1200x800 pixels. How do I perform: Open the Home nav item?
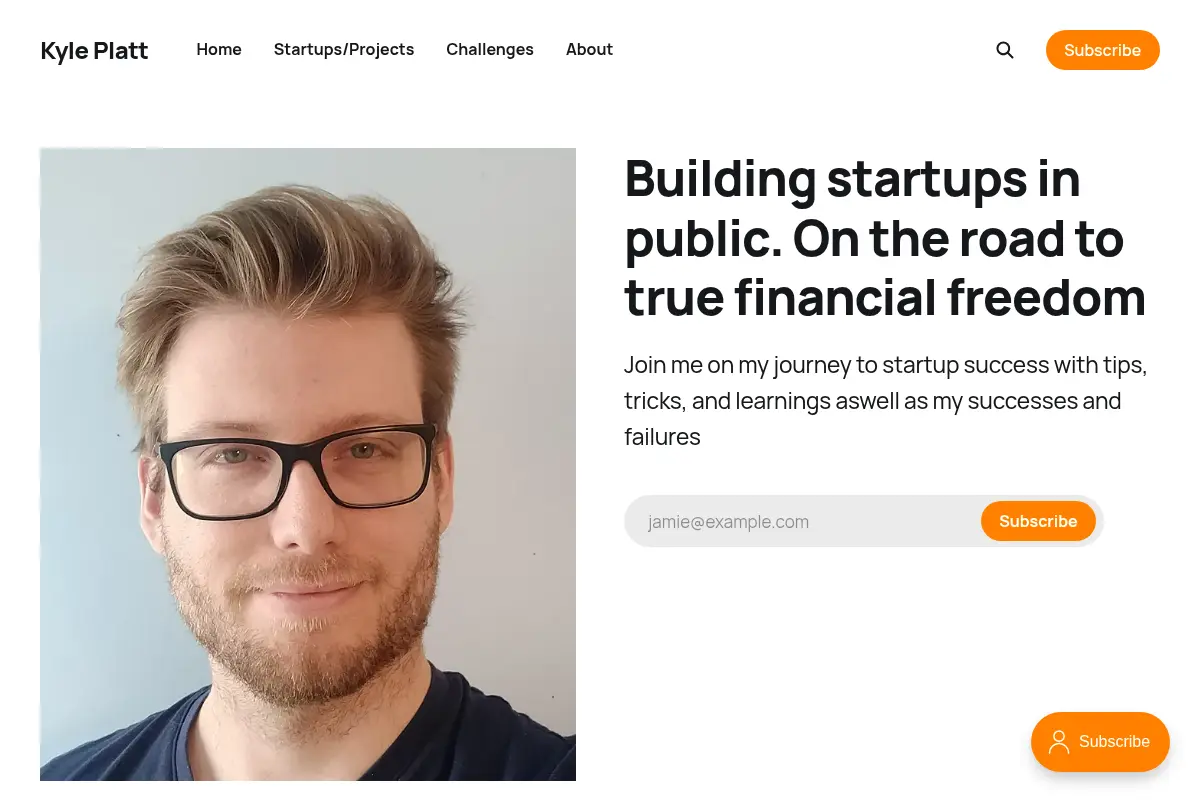(x=219, y=49)
